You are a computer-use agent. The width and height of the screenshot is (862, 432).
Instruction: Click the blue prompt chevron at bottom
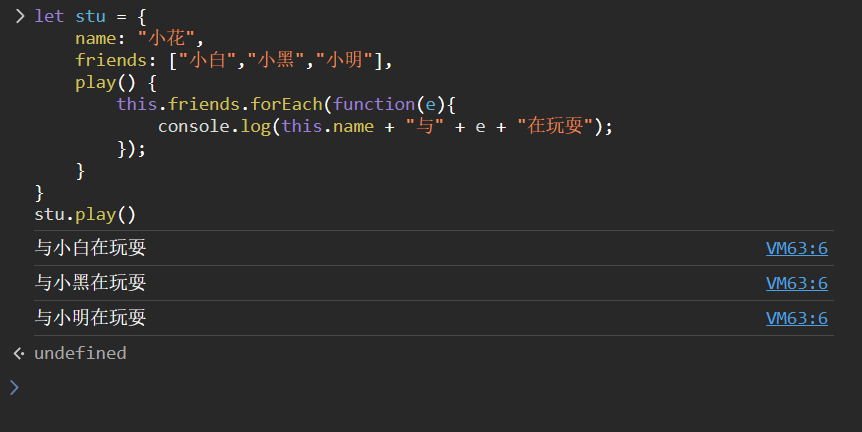click(14, 387)
